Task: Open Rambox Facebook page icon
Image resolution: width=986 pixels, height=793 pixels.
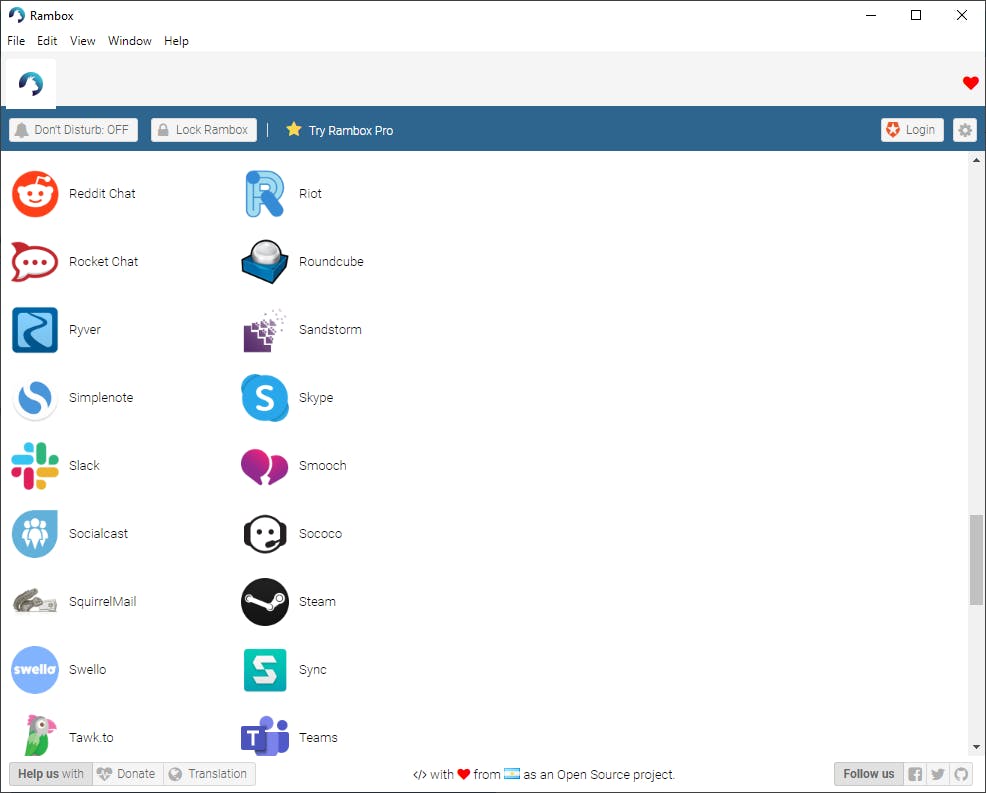Action: coord(915,774)
